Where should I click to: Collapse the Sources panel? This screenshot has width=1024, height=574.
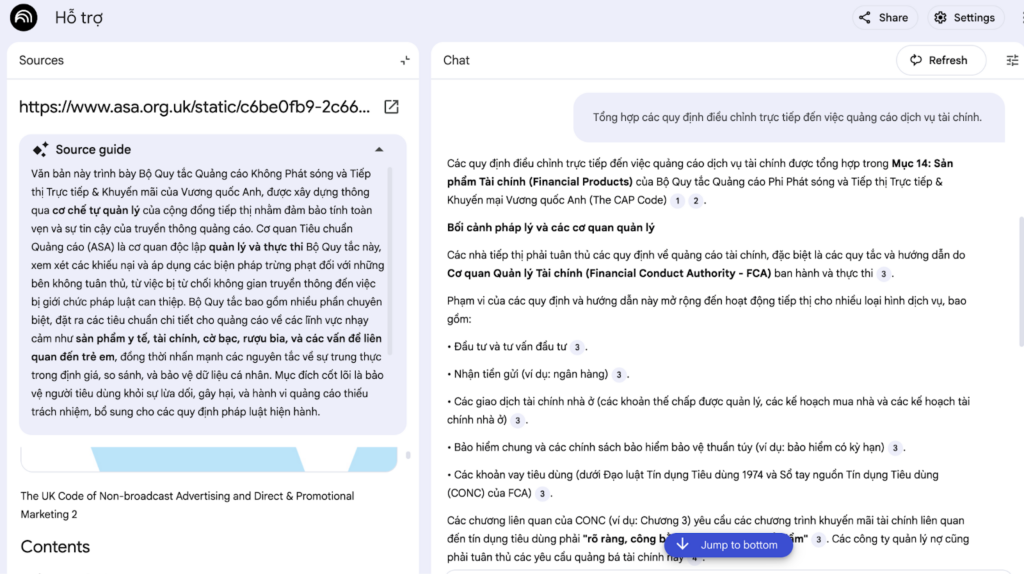[405, 60]
